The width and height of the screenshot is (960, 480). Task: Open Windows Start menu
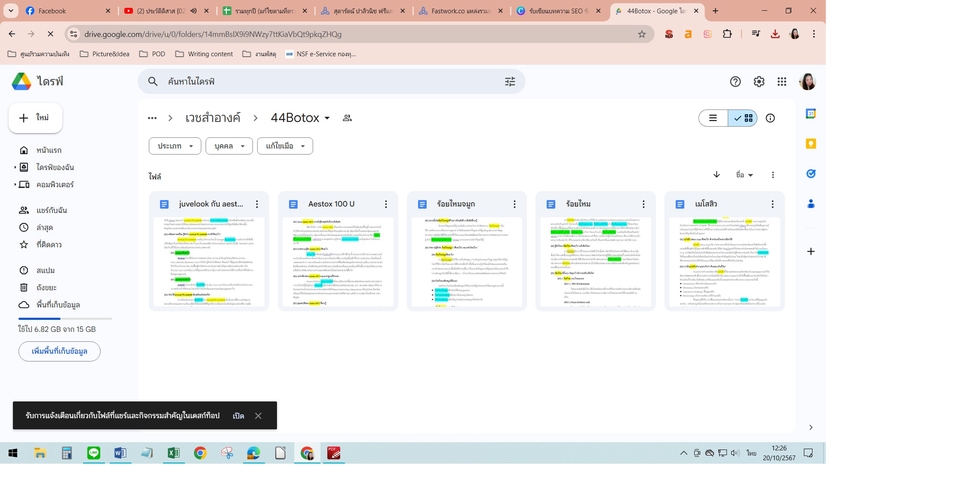click(x=12, y=453)
